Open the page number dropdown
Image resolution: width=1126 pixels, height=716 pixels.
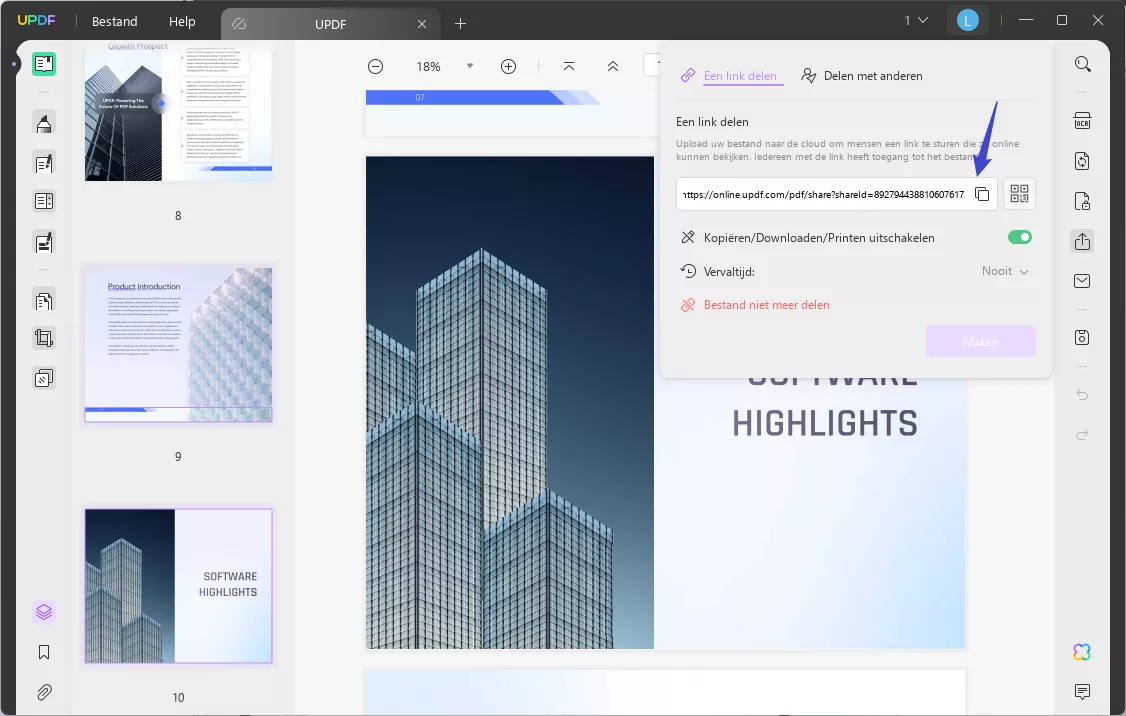(914, 19)
